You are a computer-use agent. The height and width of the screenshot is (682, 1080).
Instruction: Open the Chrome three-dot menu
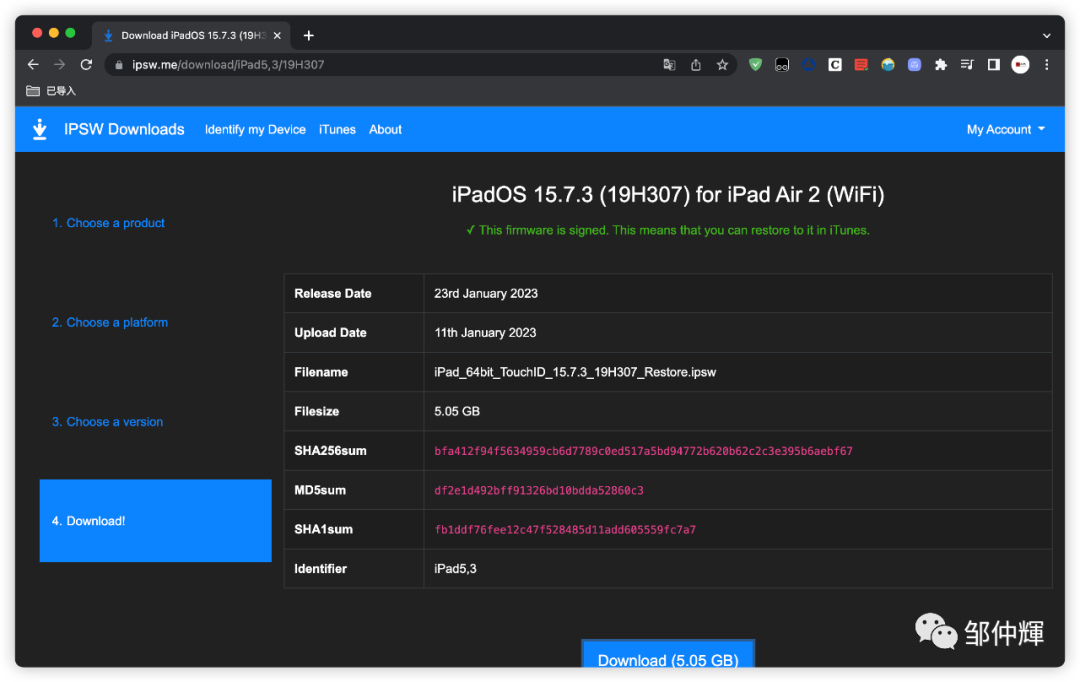[1046, 65]
